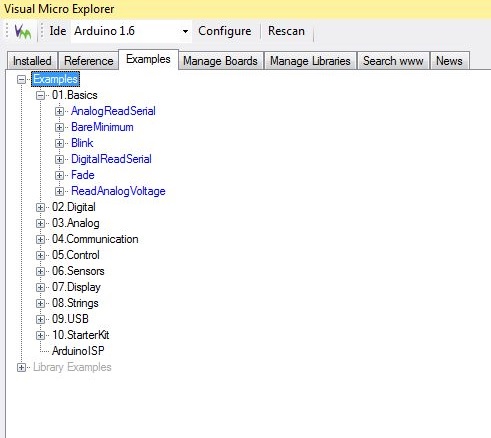Expand the 06.Sensors folder
Screen dimensions: 491x438
(x=40, y=271)
